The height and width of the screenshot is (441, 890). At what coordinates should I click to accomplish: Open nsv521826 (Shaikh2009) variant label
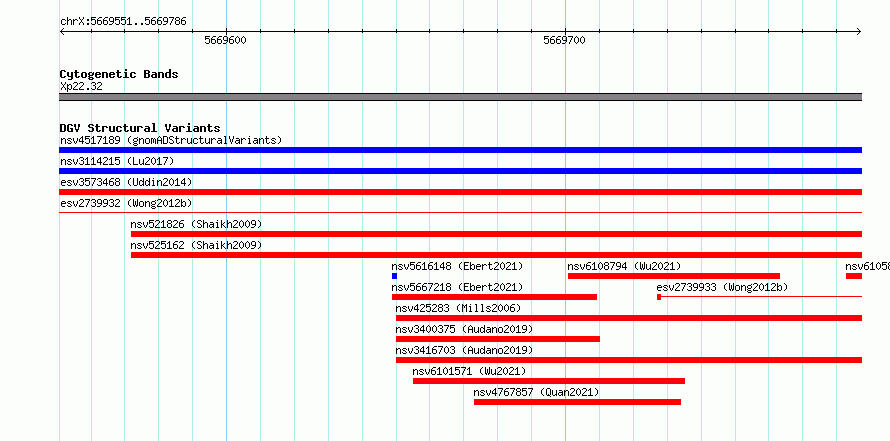196,224
